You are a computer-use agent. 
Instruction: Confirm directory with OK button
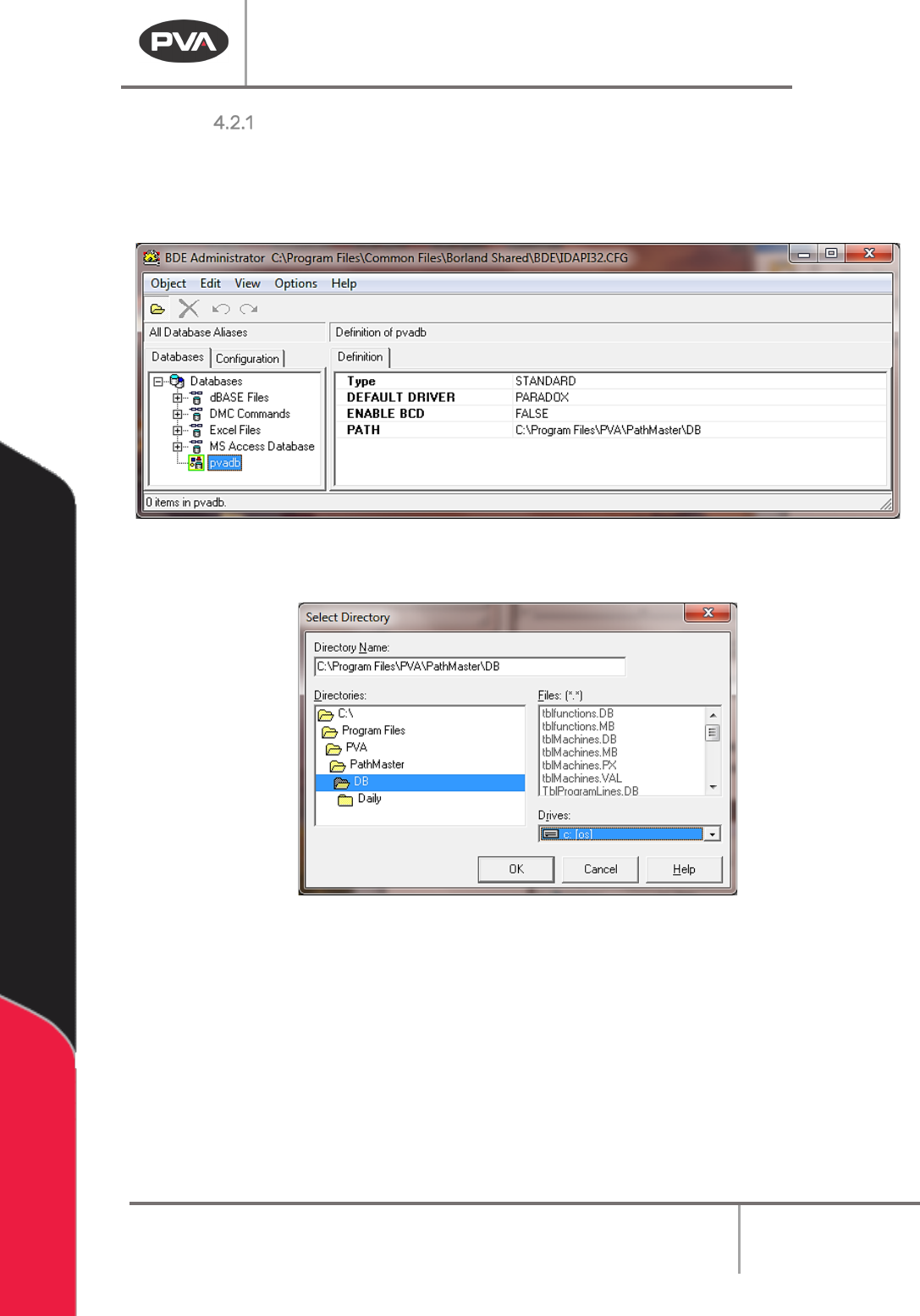coord(516,869)
